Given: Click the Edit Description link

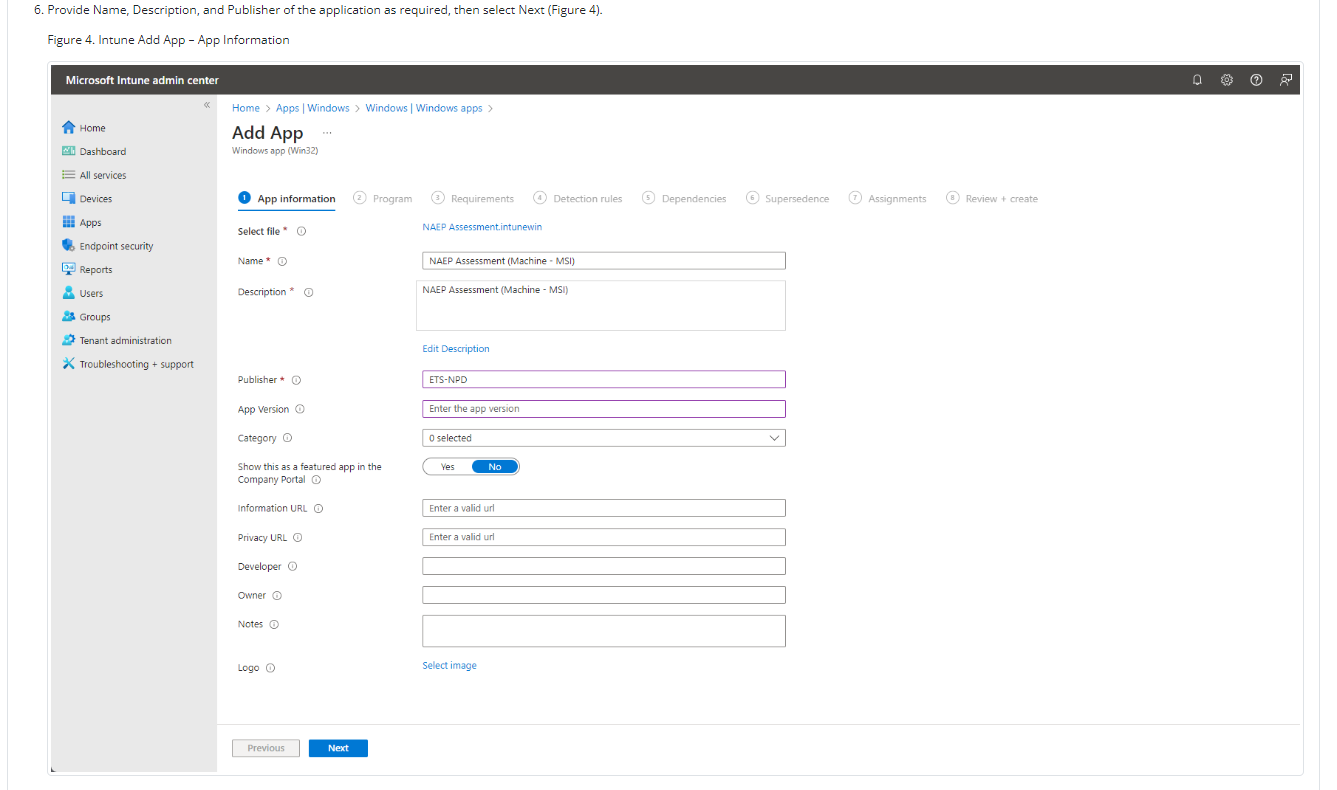Looking at the screenshot, I should (456, 349).
